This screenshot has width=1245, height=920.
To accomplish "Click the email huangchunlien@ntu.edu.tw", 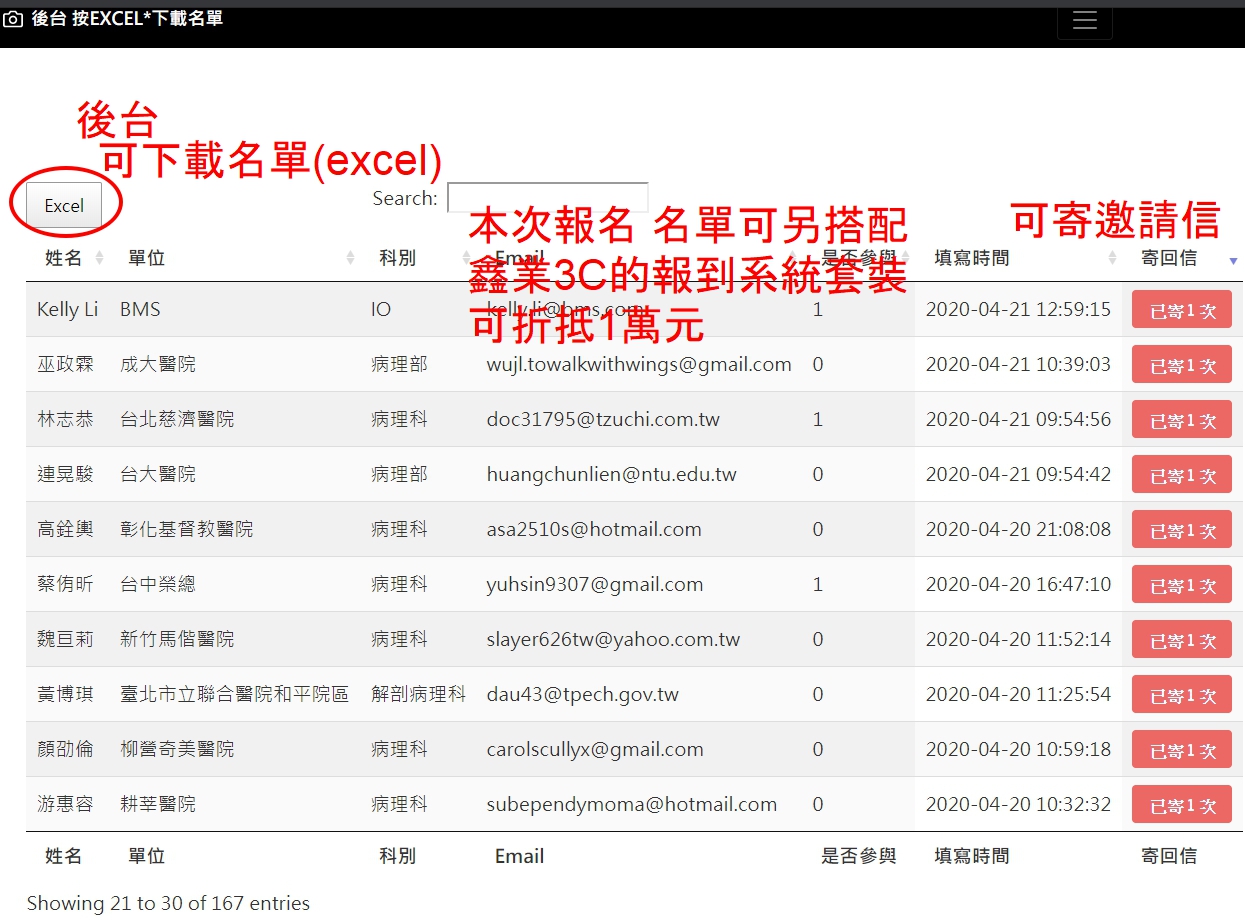I will coord(612,474).
